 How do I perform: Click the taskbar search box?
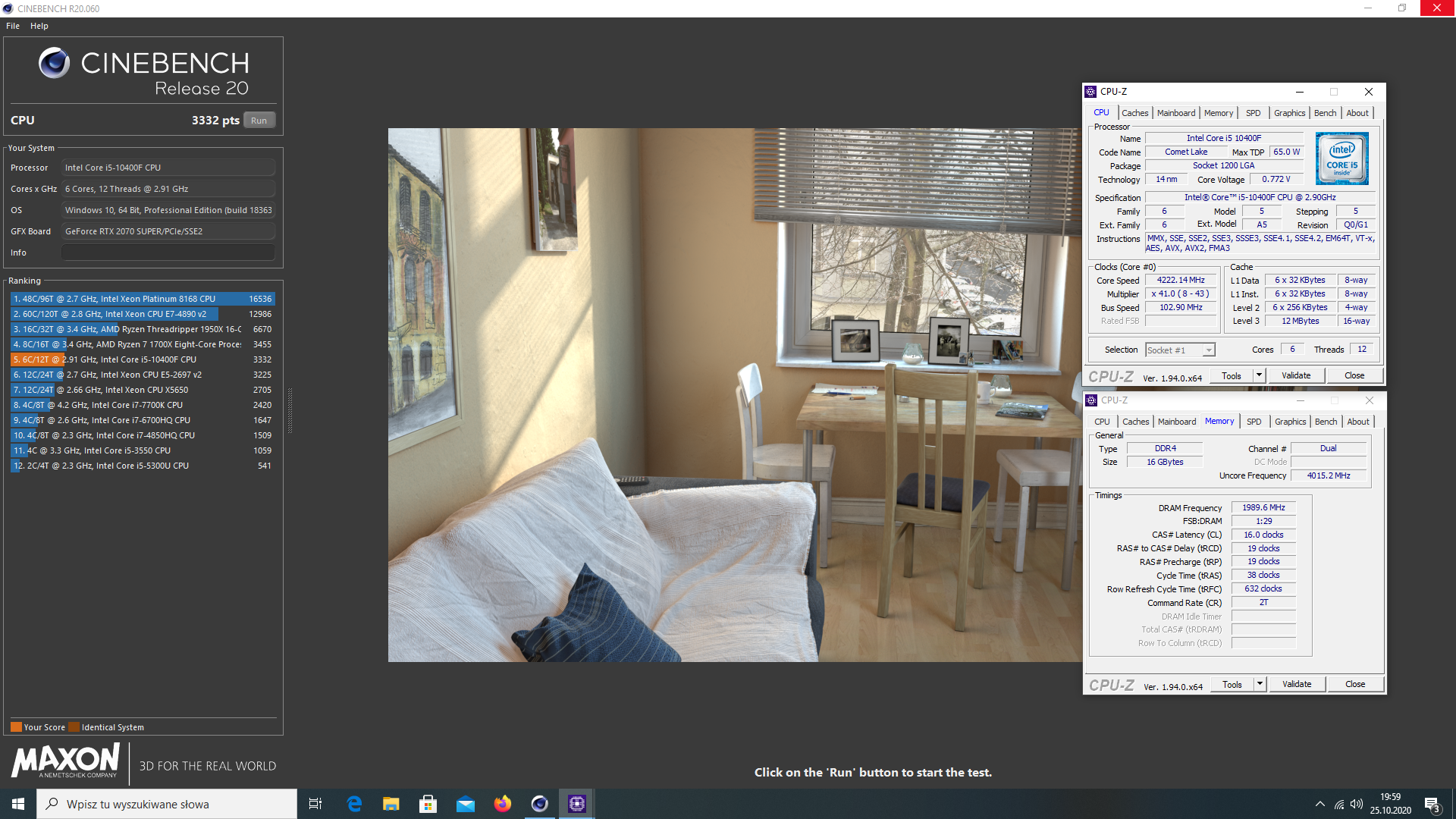click(x=167, y=804)
